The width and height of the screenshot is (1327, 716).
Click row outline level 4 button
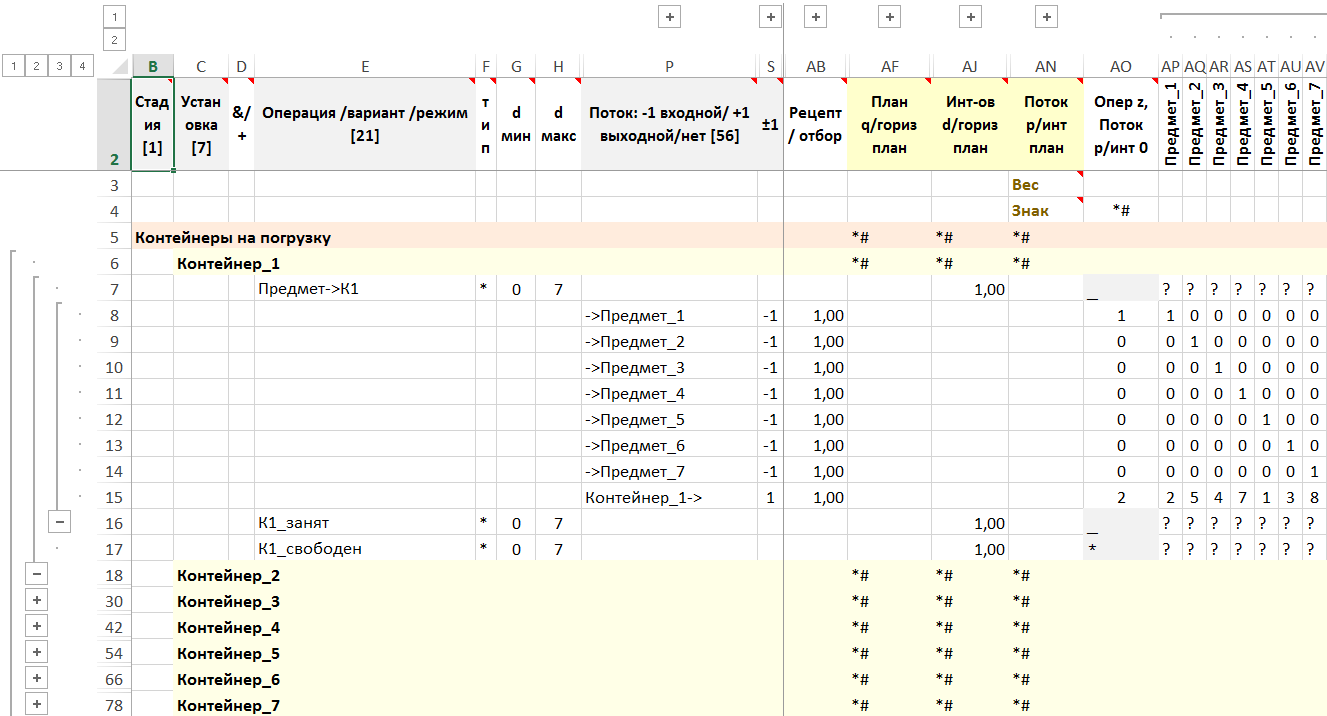83,66
